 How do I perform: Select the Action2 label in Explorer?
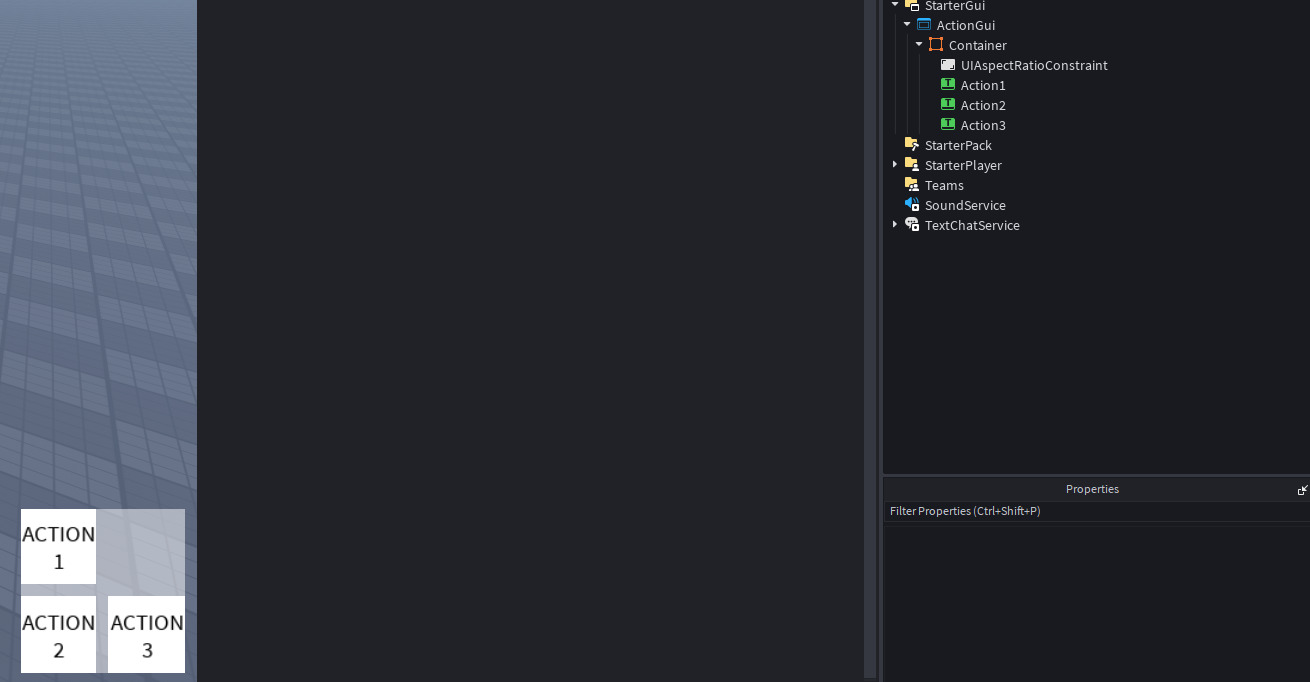(x=983, y=105)
